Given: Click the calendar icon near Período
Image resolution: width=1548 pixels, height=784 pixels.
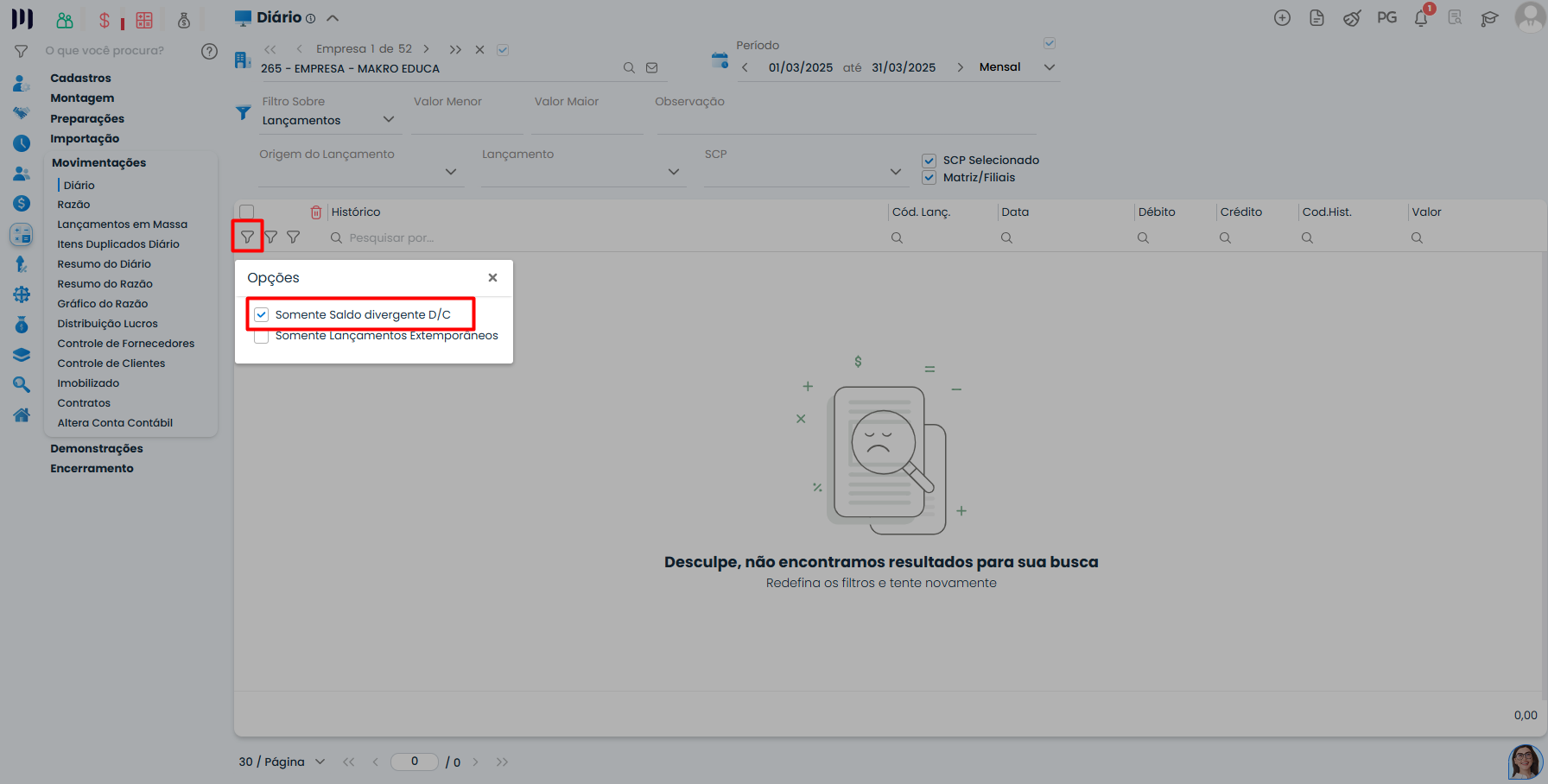Looking at the screenshot, I should (720, 60).
